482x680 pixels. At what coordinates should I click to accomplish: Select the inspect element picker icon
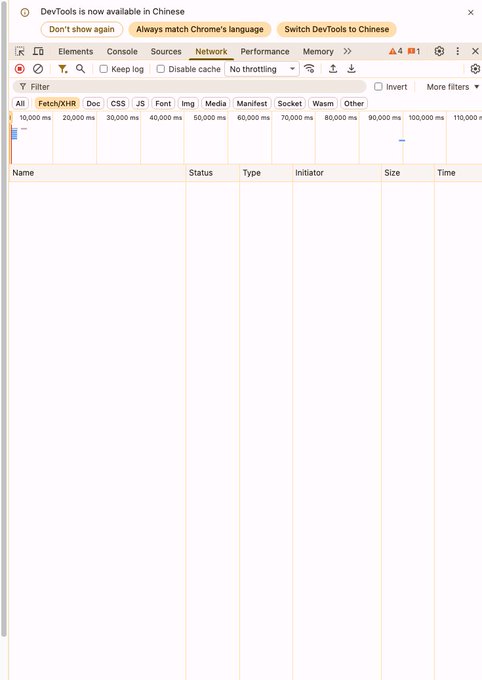click(x=20, y=51)
